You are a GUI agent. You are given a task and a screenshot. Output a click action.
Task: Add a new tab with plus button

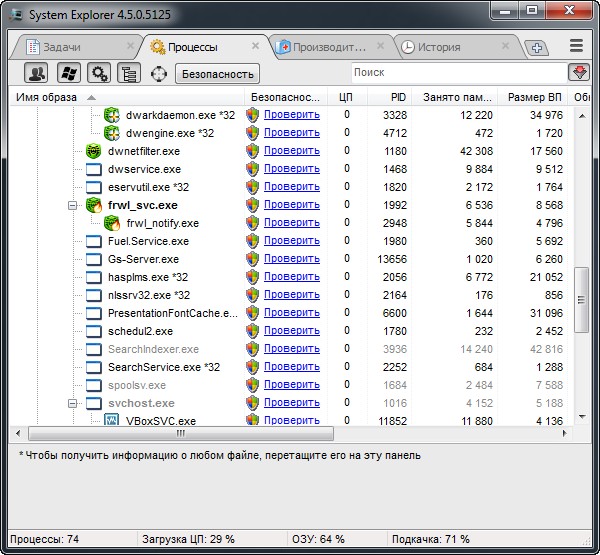(x=536, y=48)
